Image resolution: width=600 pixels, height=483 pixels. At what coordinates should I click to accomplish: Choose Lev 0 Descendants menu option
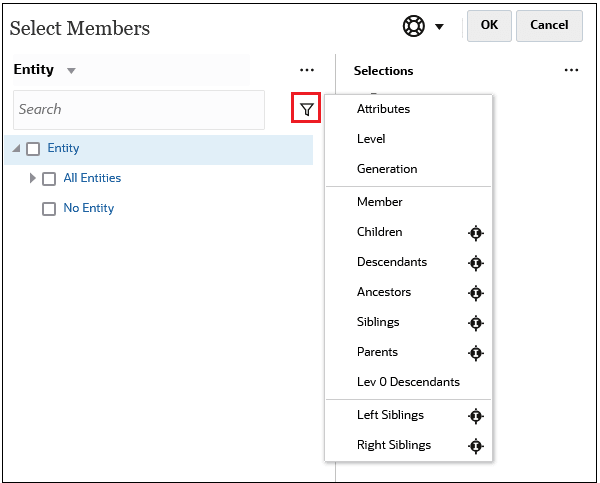[408, 382]
